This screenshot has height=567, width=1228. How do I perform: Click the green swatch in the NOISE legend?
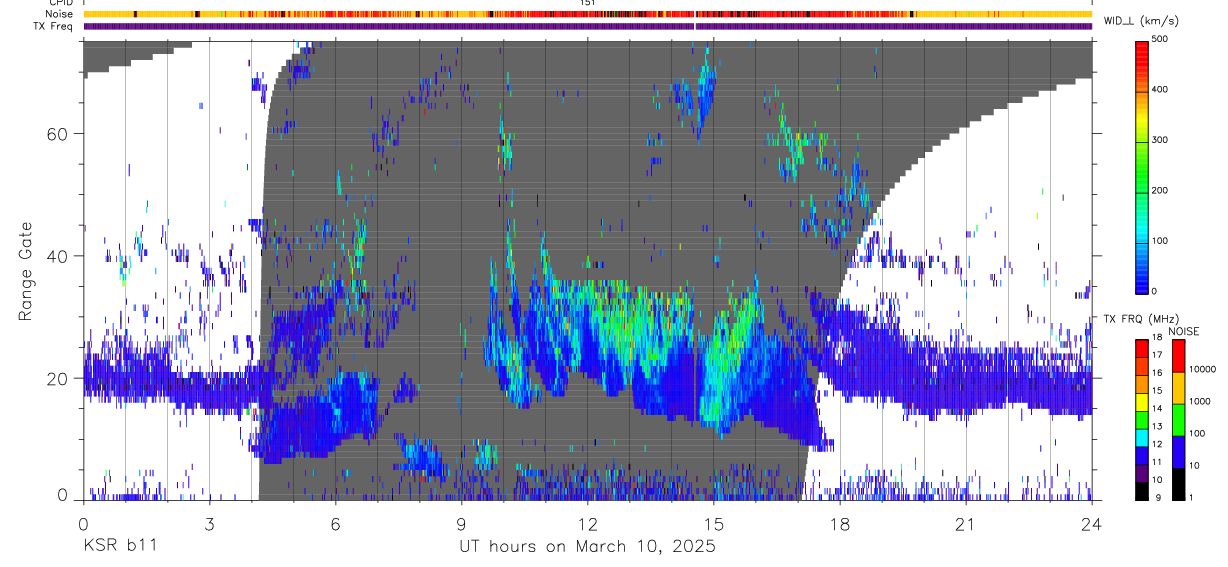pos(1178,419)
